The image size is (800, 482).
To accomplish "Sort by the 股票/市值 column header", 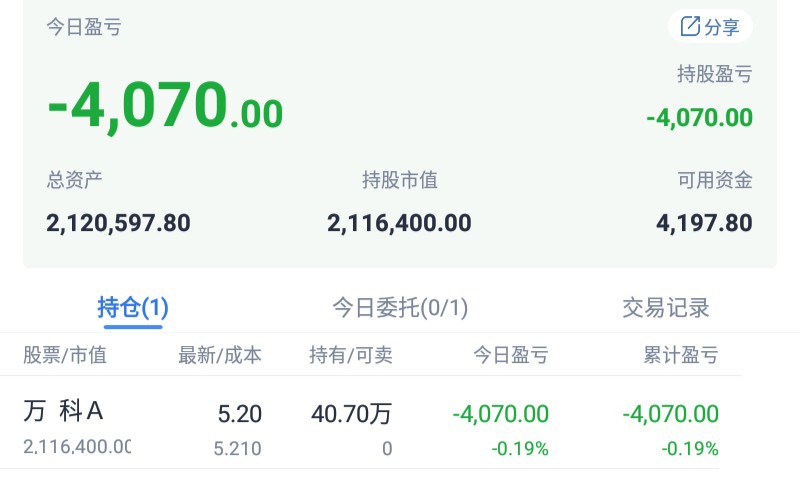I will point(65,355).
